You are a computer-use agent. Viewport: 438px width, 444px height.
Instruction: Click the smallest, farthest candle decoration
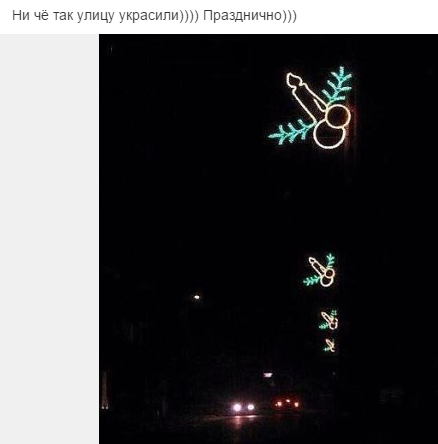click(329, 345)
